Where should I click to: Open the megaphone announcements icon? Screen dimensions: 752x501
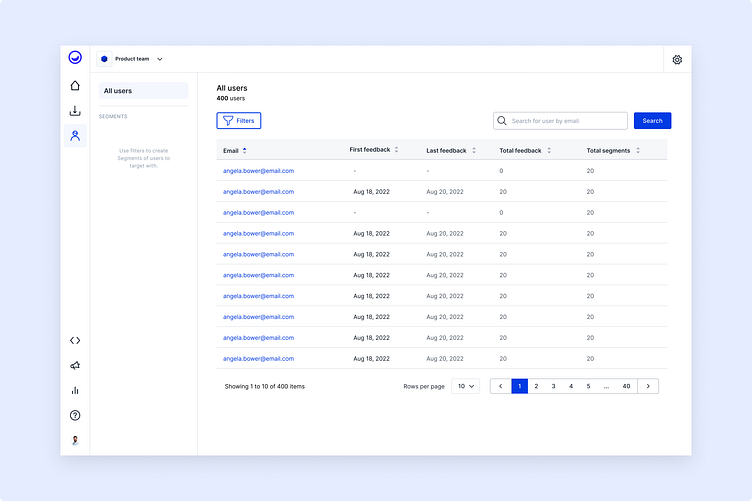[75, 365]
